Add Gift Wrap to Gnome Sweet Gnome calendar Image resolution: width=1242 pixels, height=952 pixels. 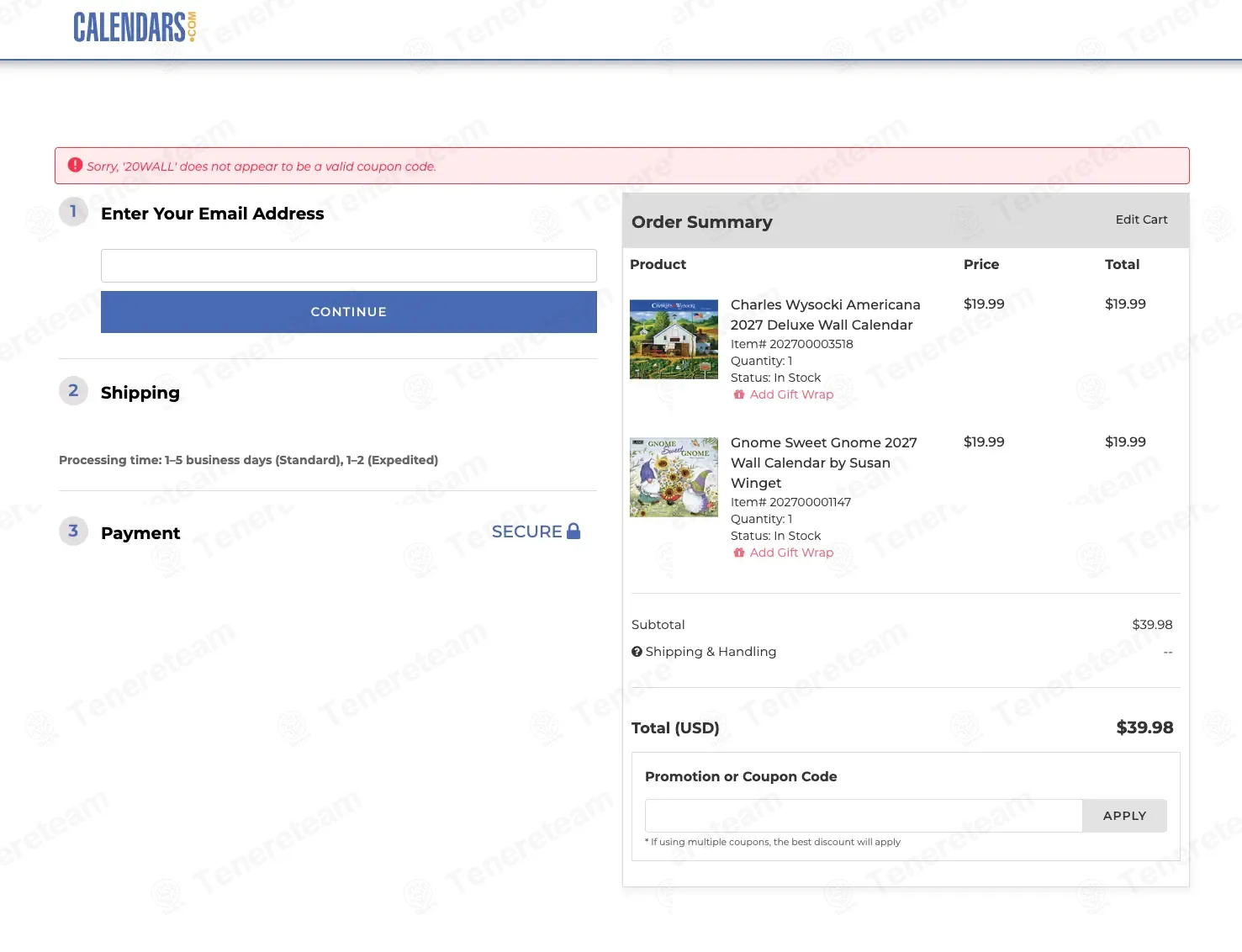[x=791, y=553]
